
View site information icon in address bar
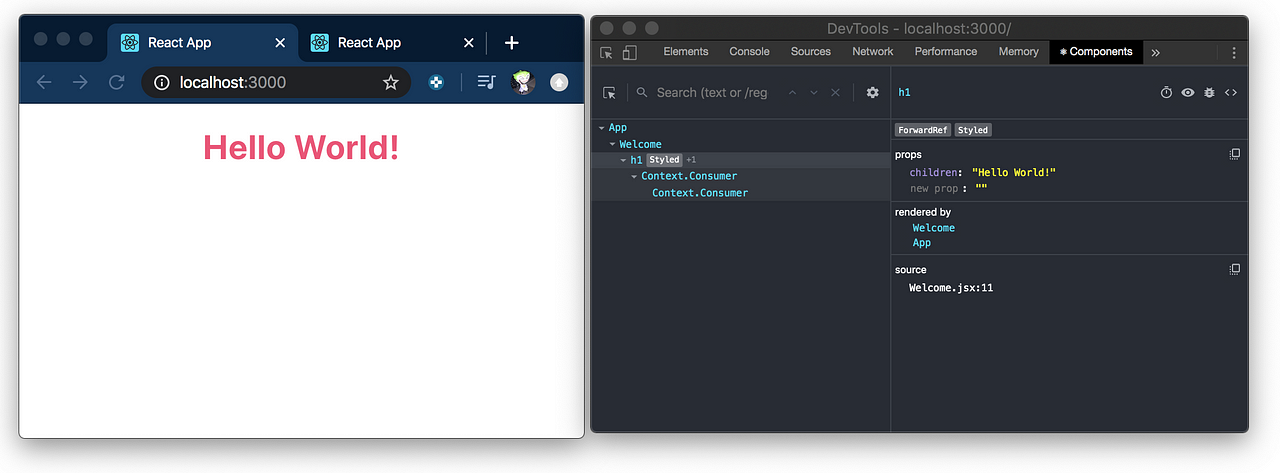point(161,83)
